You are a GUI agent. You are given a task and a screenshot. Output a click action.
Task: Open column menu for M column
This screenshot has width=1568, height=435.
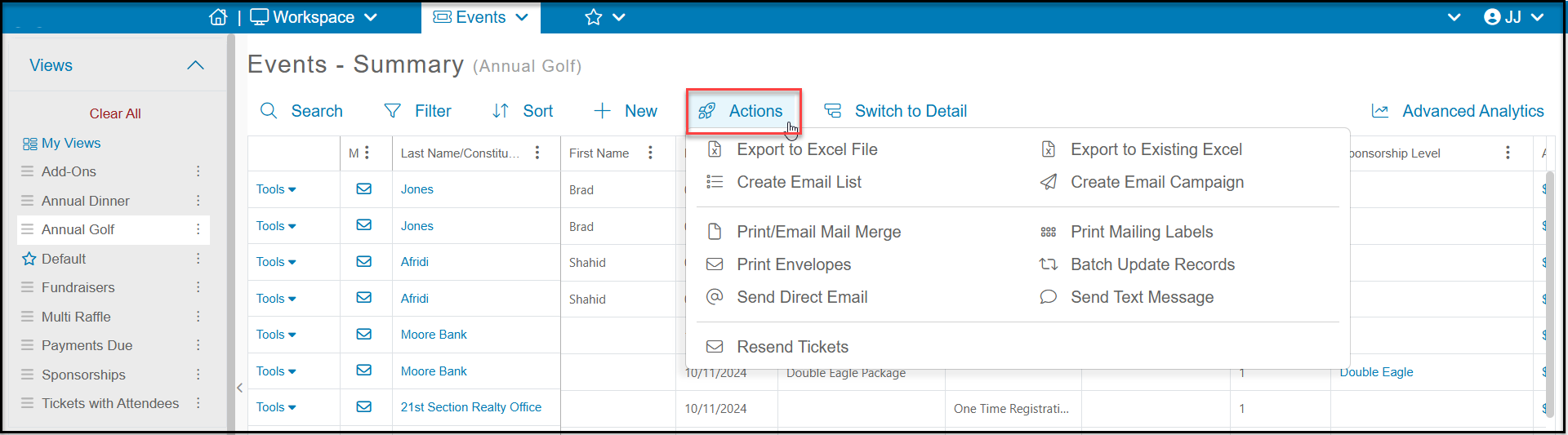367,153
